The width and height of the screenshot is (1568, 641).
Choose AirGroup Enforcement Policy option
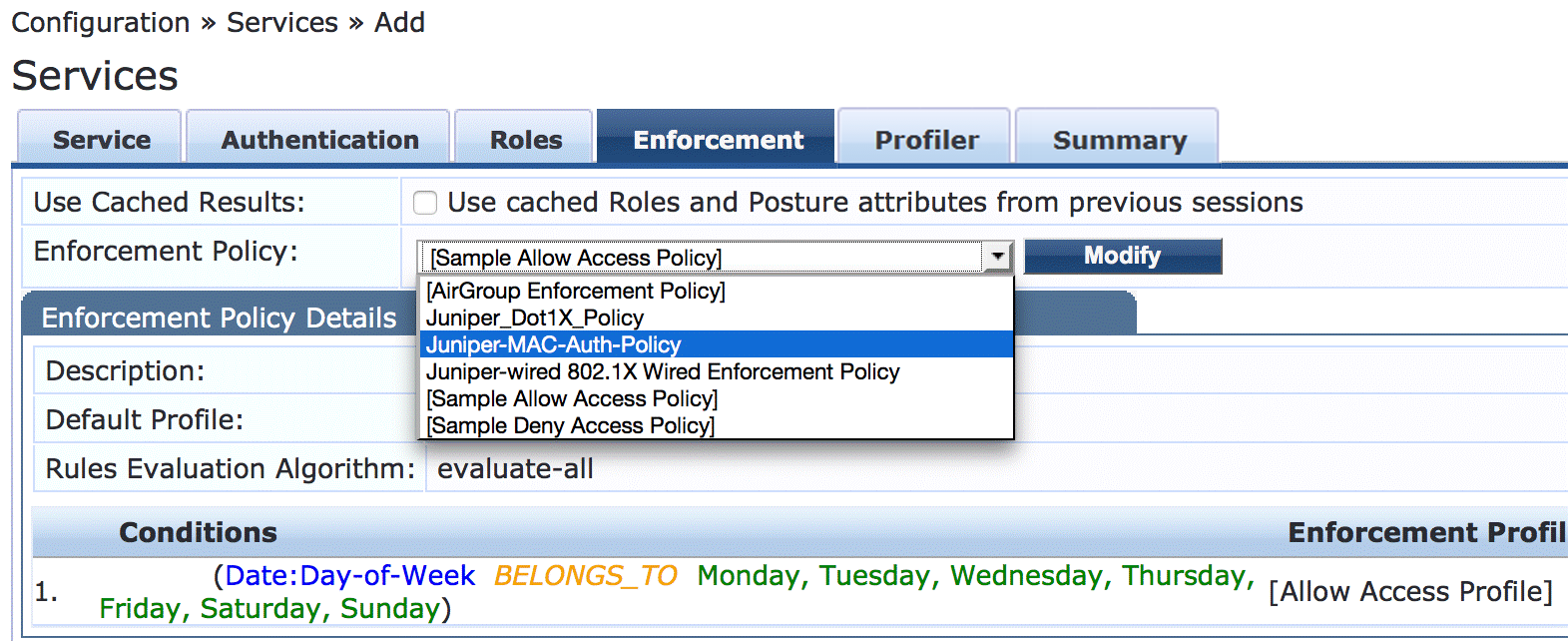pos(576,291)
